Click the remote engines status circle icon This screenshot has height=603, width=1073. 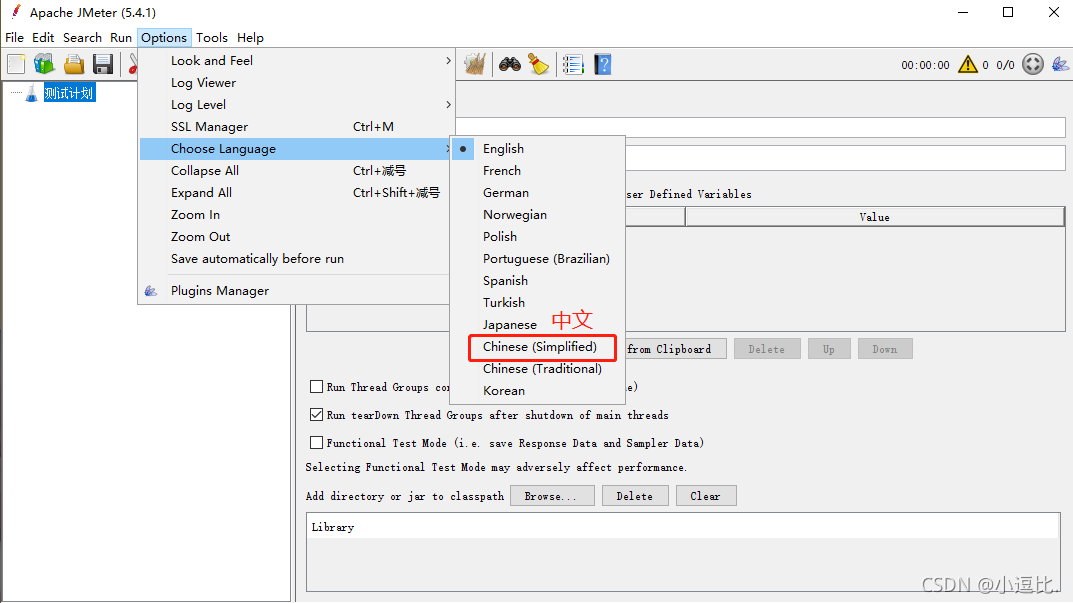(1033, 64)
